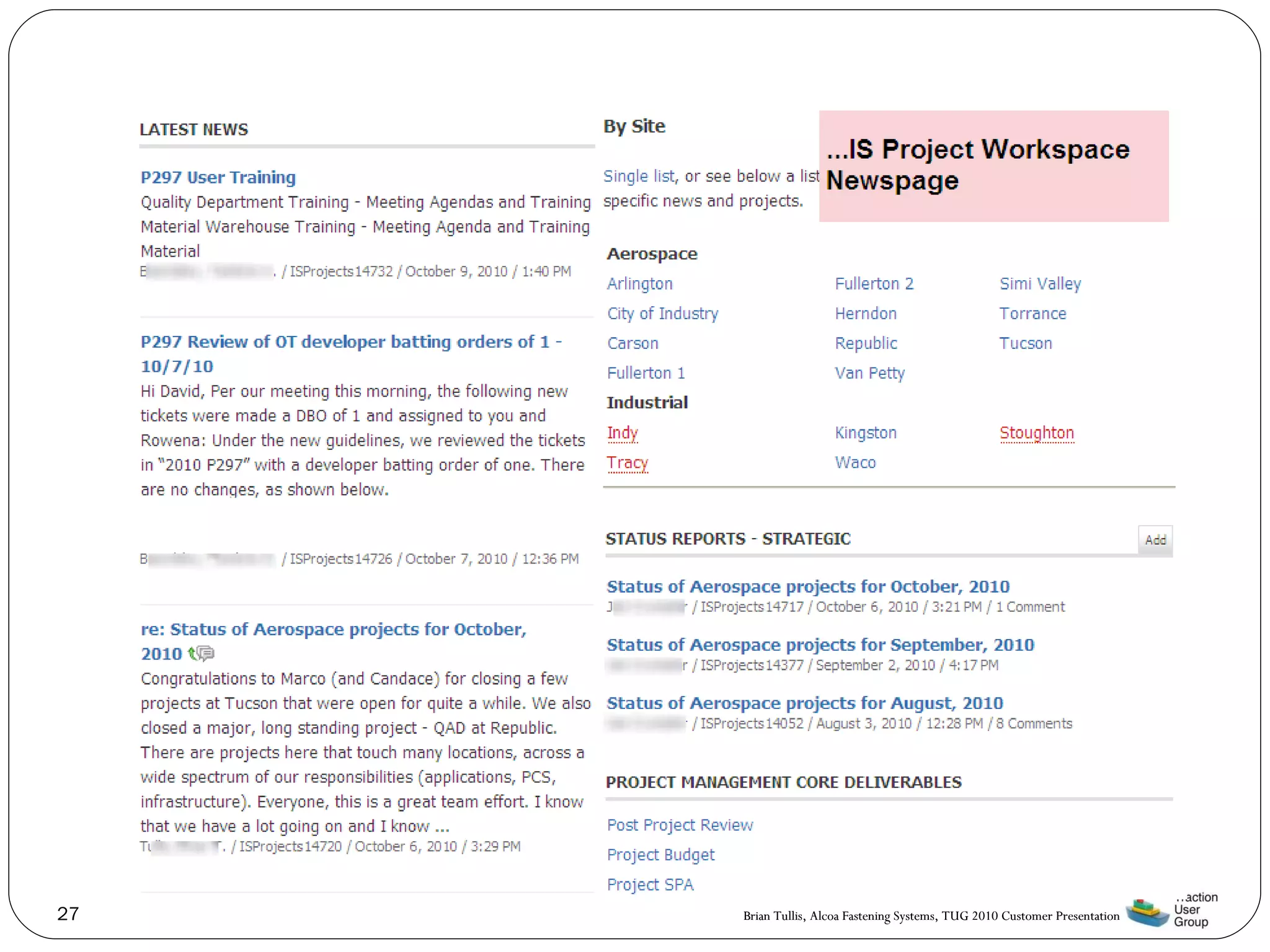This screenshot has height=952, width=1270.
Task: Open P297 Review of OT developer article
Action: (350, 342)
